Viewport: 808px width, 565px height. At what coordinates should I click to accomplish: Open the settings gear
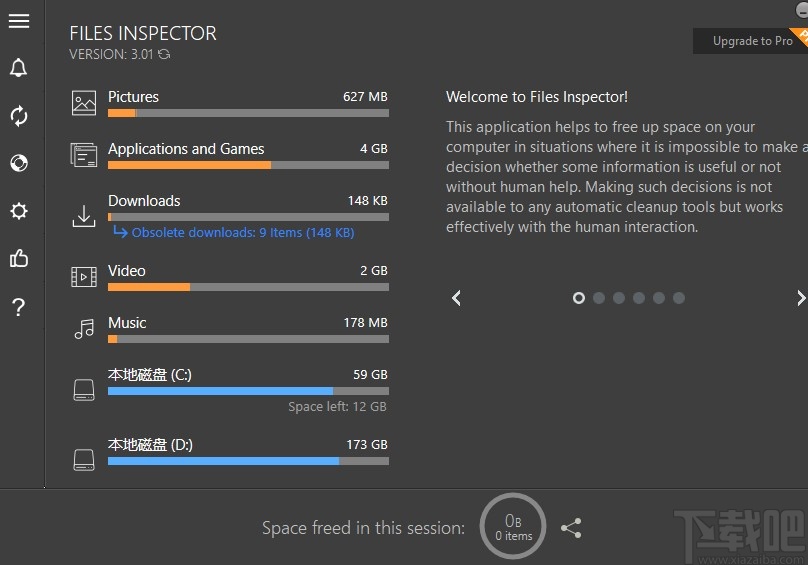(x=18, y=211)
